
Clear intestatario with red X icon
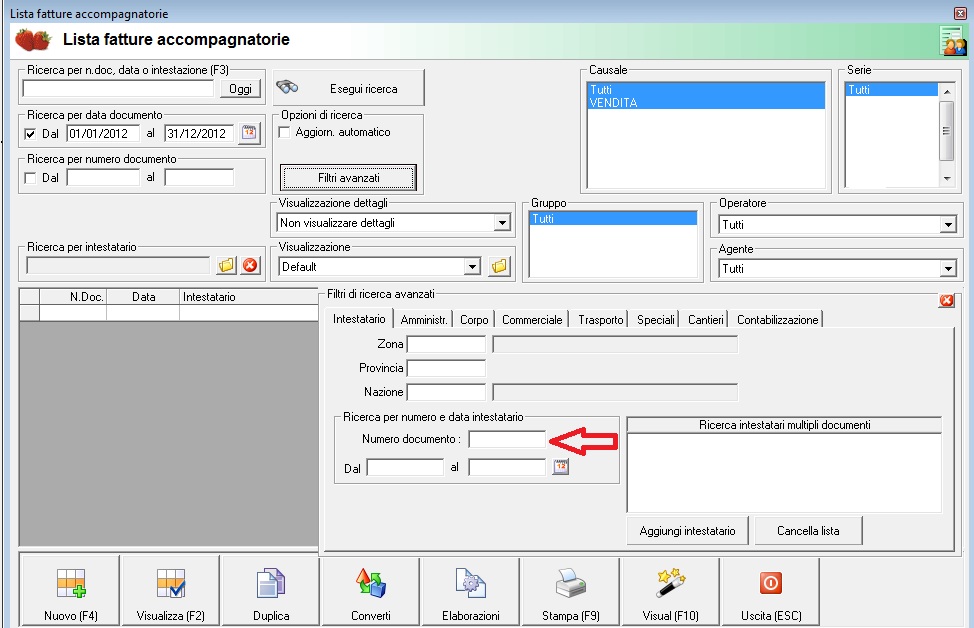pos(250,265)
